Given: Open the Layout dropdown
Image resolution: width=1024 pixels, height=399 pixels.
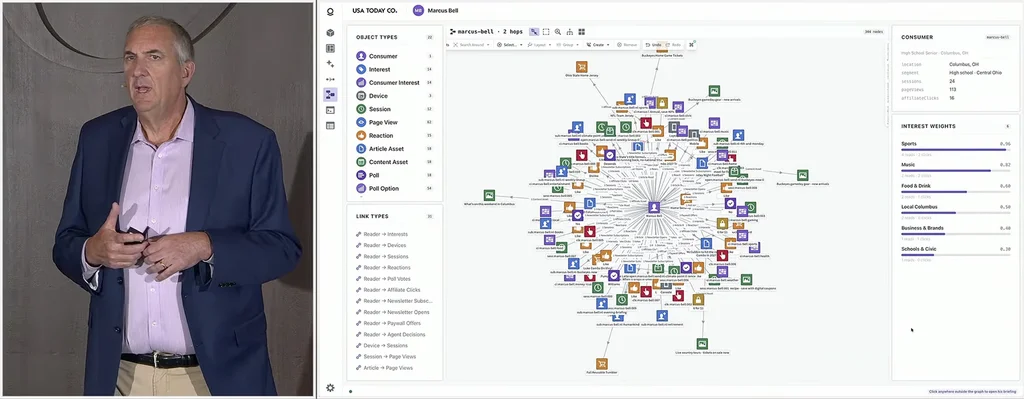Looking at the screenshot, I should 539,44.
